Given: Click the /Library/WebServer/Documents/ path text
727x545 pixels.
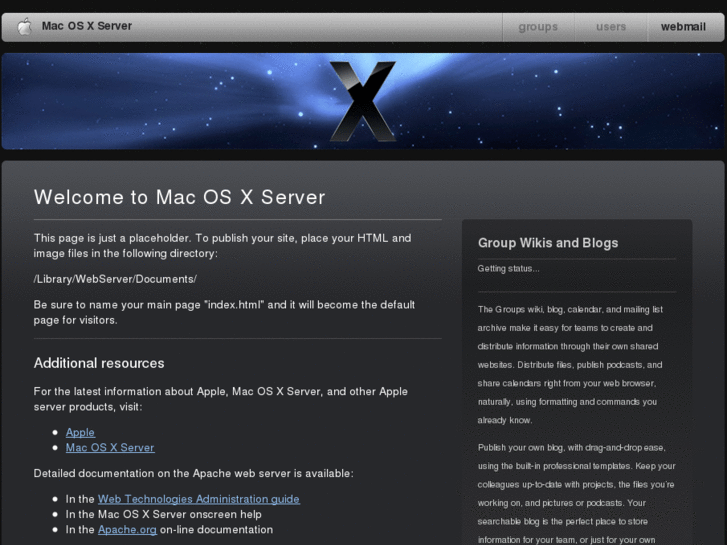Looking at the screenshot, I should [115, 279].
